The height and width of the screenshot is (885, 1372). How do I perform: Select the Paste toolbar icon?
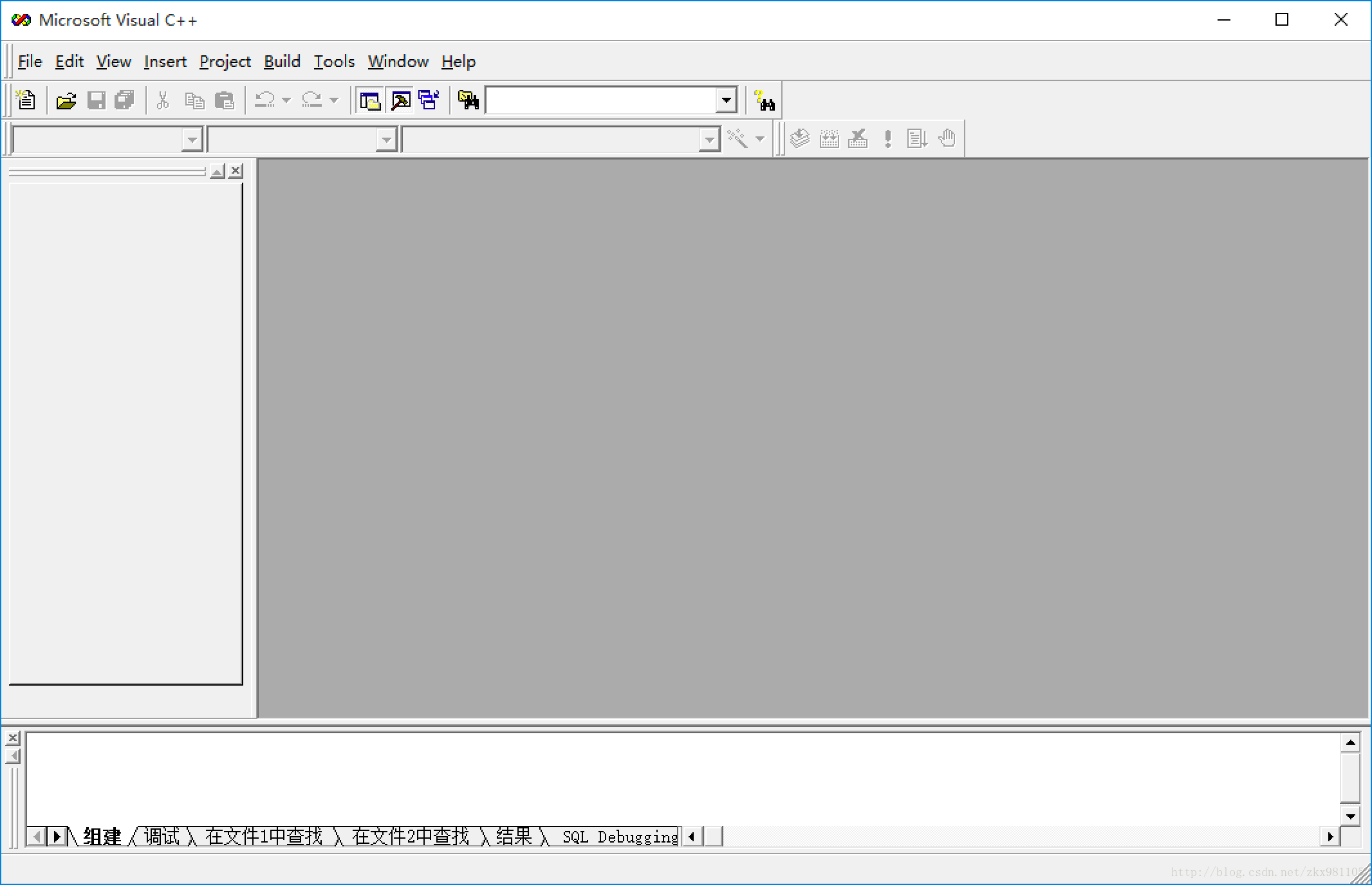click(x=224, y=100)
